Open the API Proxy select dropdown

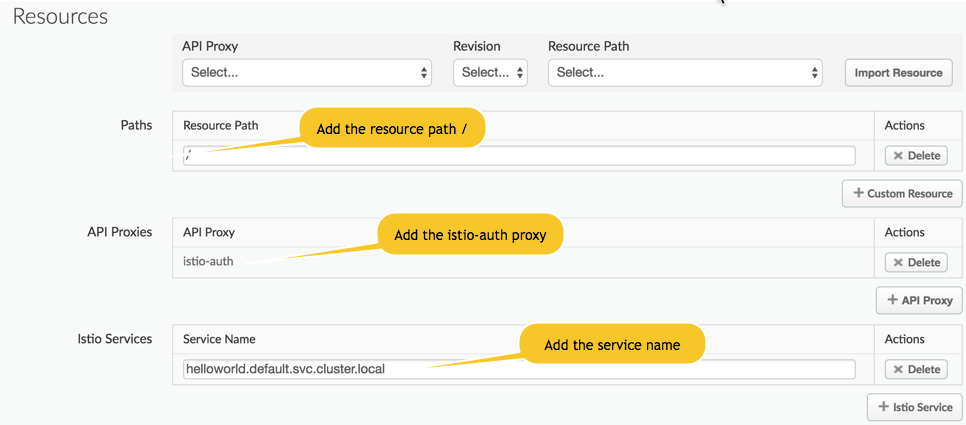point(306,73)
